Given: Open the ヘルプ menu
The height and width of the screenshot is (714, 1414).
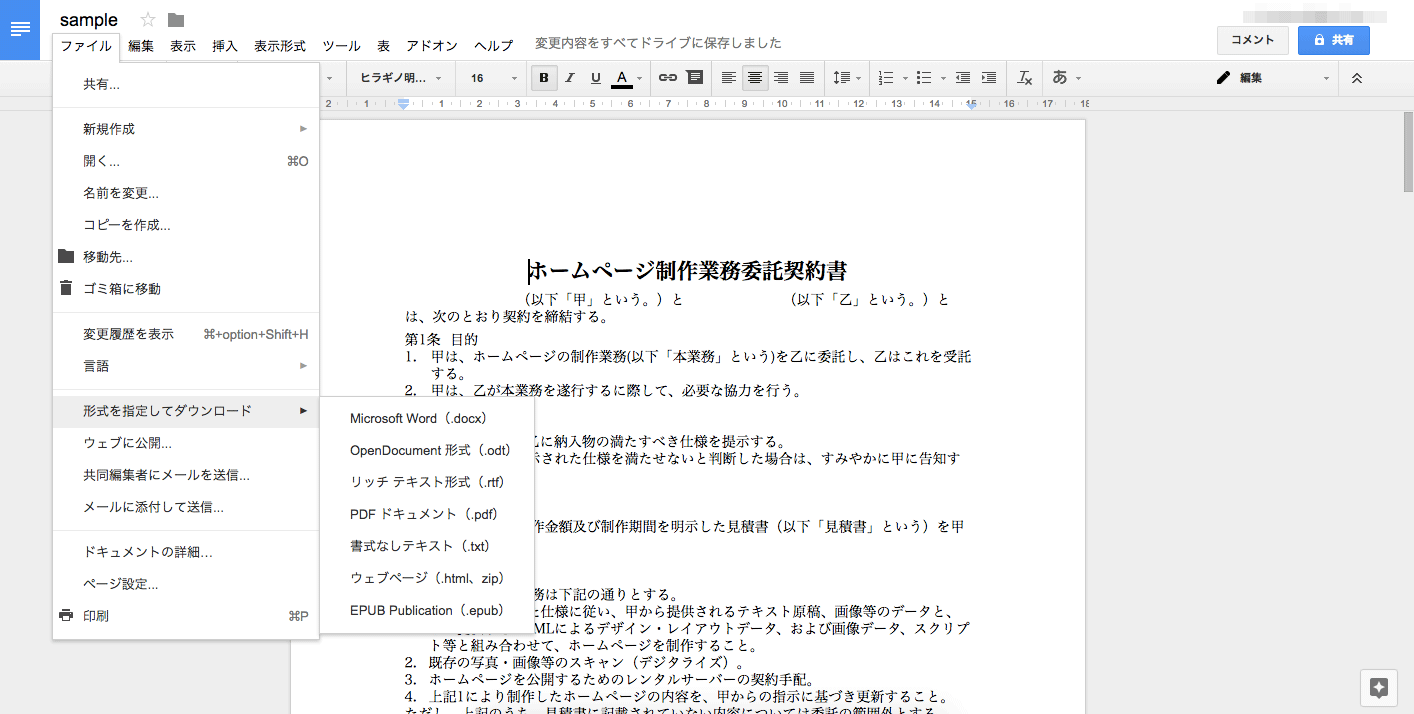Looking at the screenshot, I should pyautogui.click(x=494, y=46).
